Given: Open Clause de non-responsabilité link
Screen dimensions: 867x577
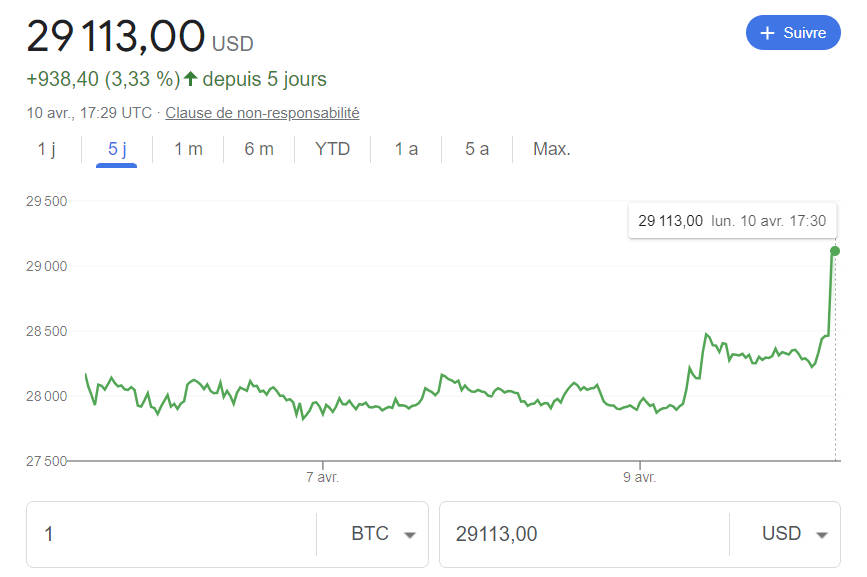Looking at the screenshot, I should 262,113.
